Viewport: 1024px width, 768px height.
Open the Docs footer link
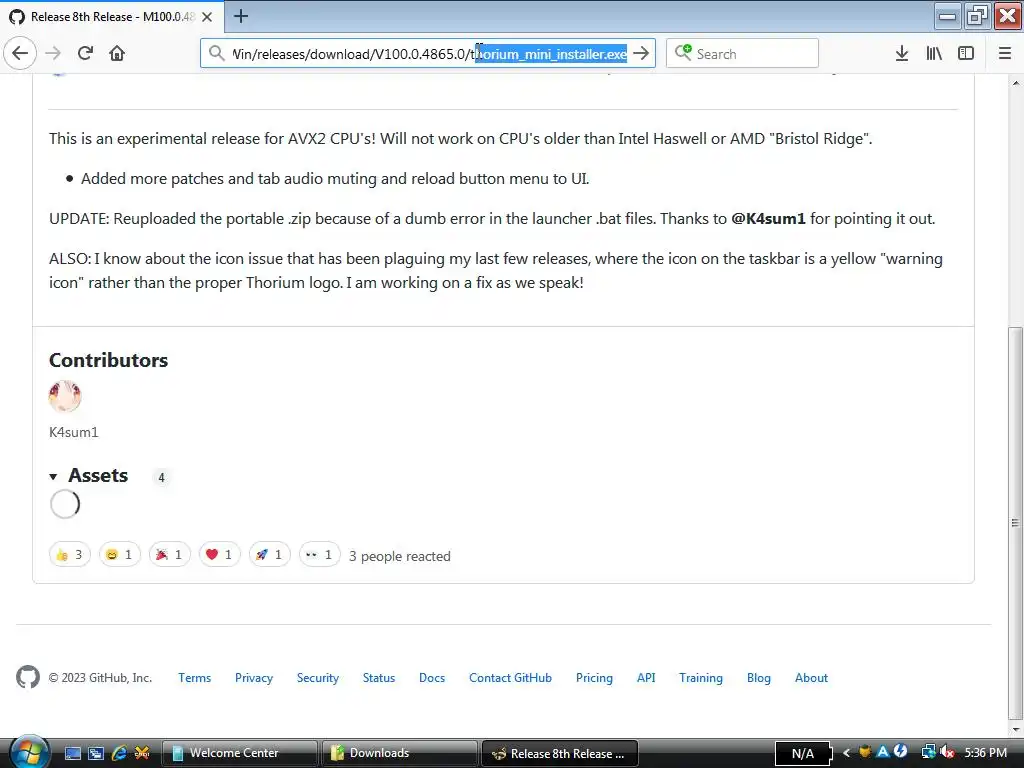(432, 678)
